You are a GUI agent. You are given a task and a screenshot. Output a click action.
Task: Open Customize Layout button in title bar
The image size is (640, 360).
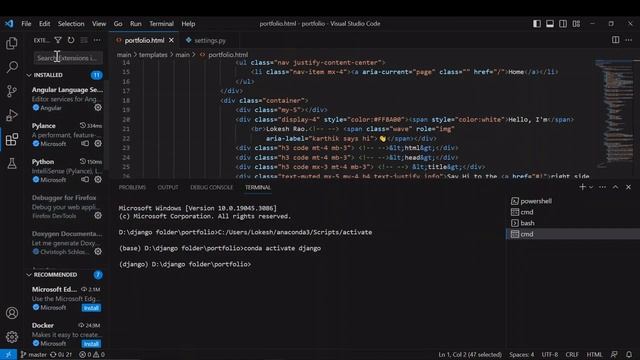coord(576,24)
